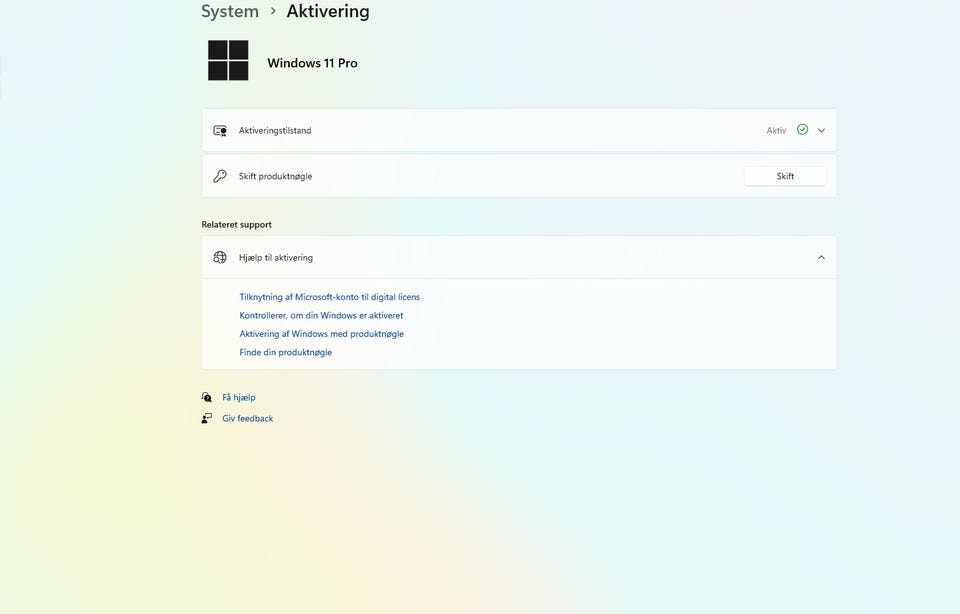
Task: Click the Skift produktnøgle label
Action: [x=276, y=176]
